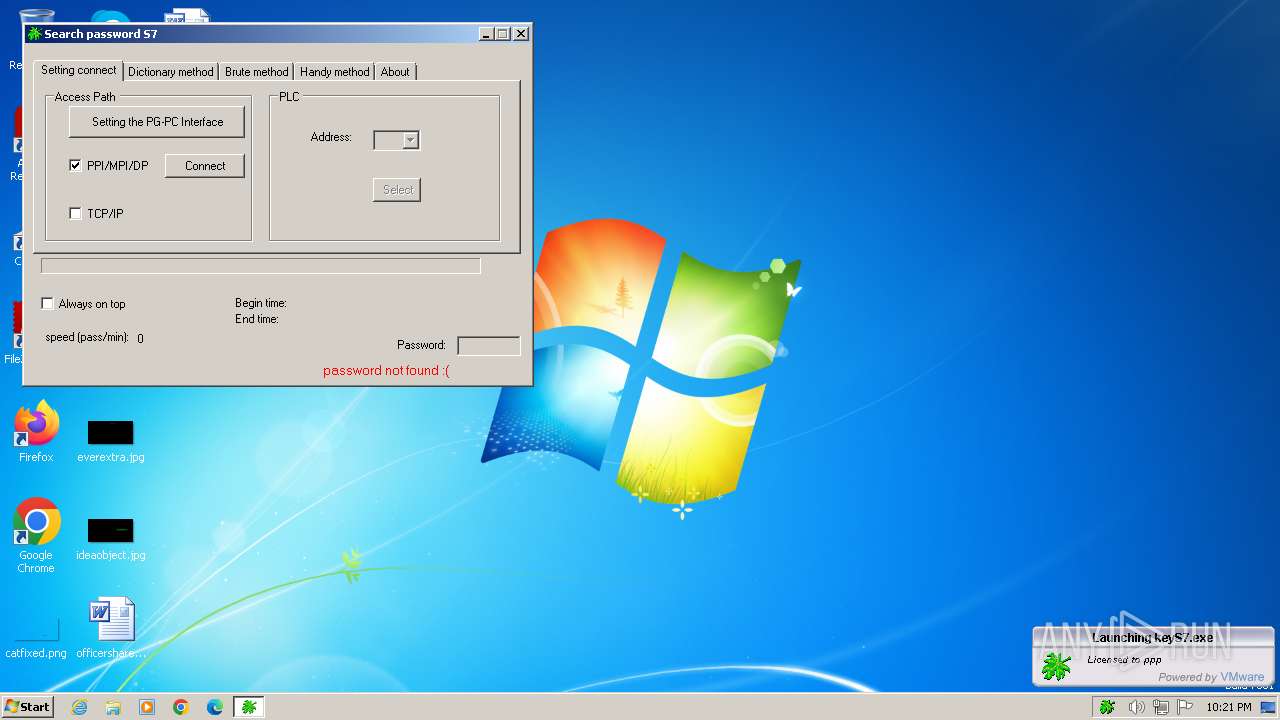Click the greyed Select button
This screenshot has width=1280, height=720.
pyautogui.click(x=397, y=190)
